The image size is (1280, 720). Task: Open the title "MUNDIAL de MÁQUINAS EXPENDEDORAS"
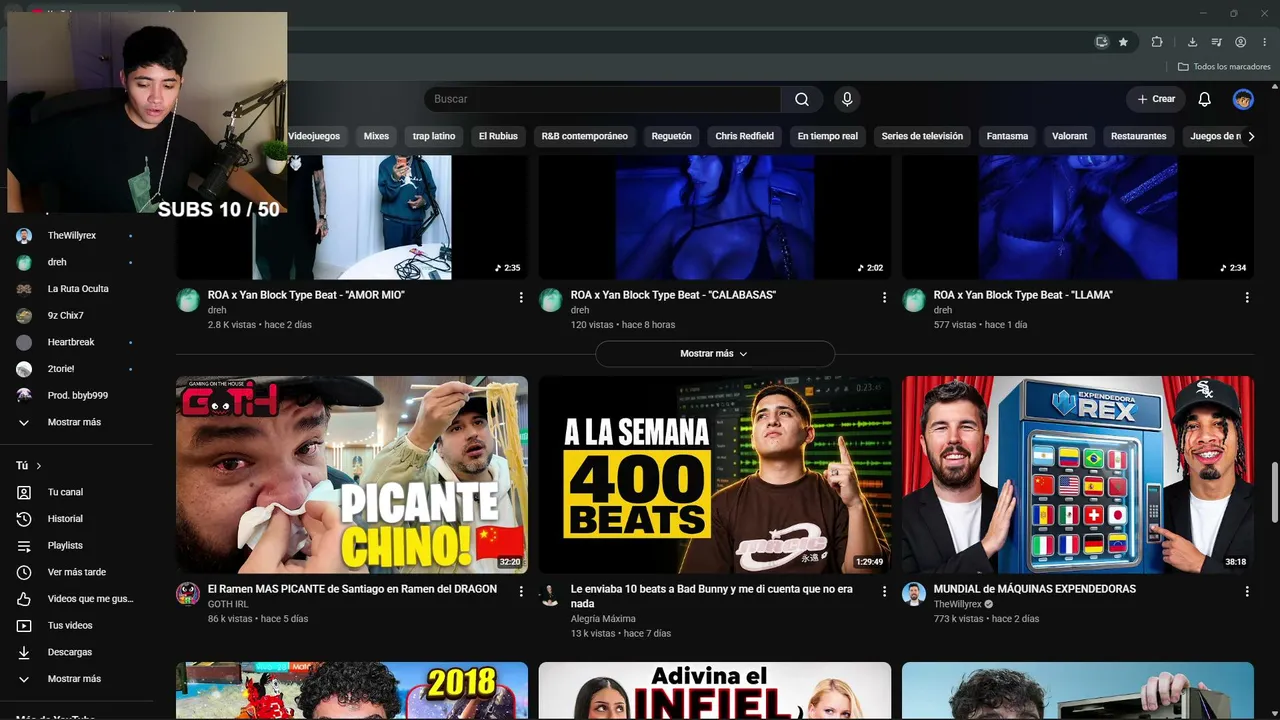1035,589
